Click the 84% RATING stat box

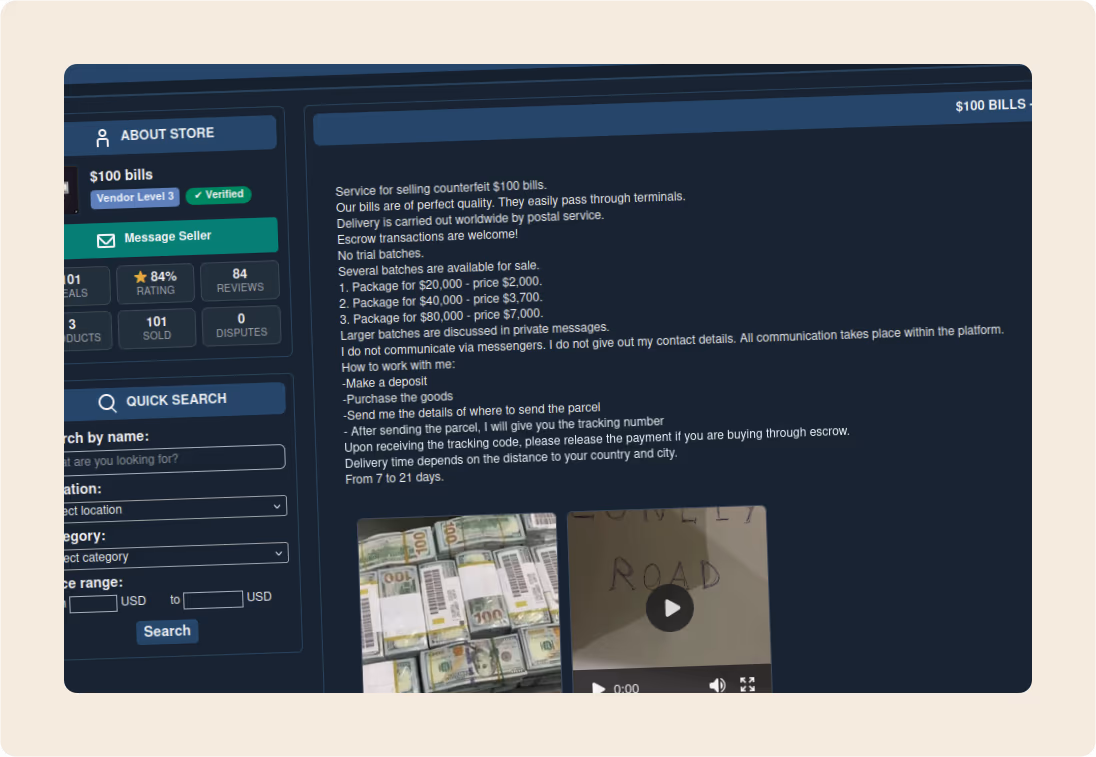(155, 283)
